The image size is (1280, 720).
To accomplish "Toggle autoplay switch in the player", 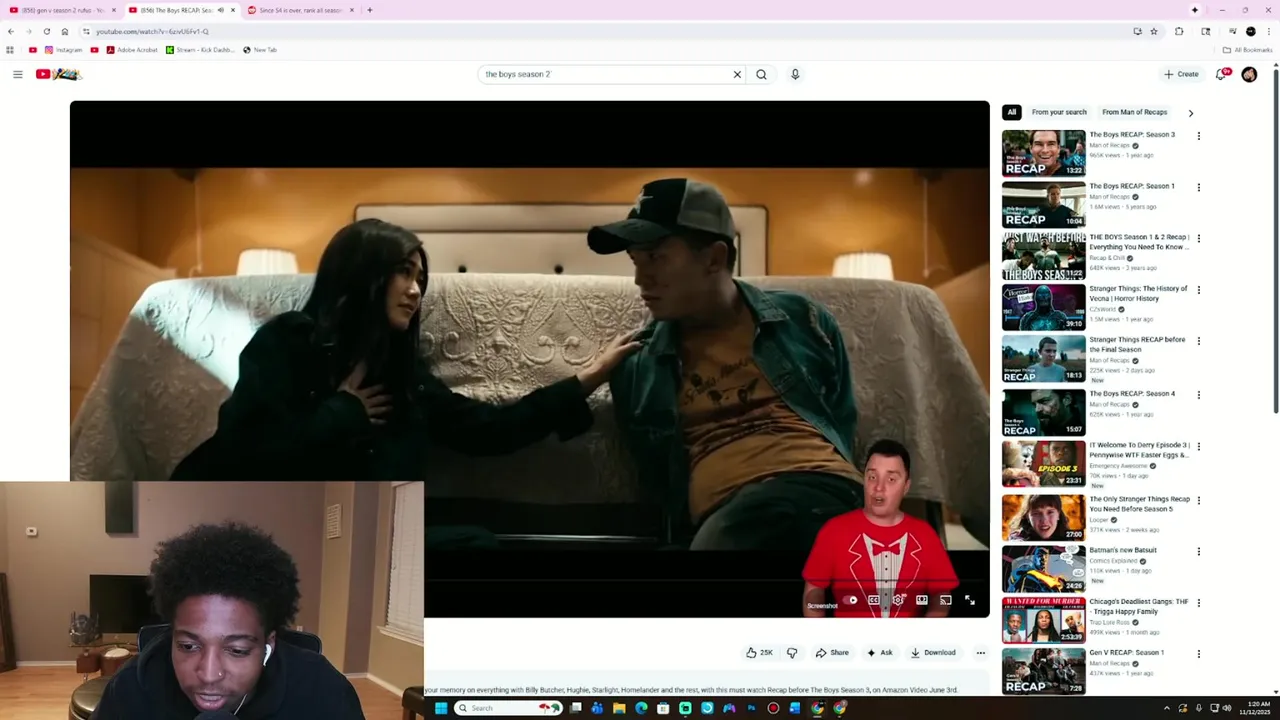I will [x=850, y=600].
